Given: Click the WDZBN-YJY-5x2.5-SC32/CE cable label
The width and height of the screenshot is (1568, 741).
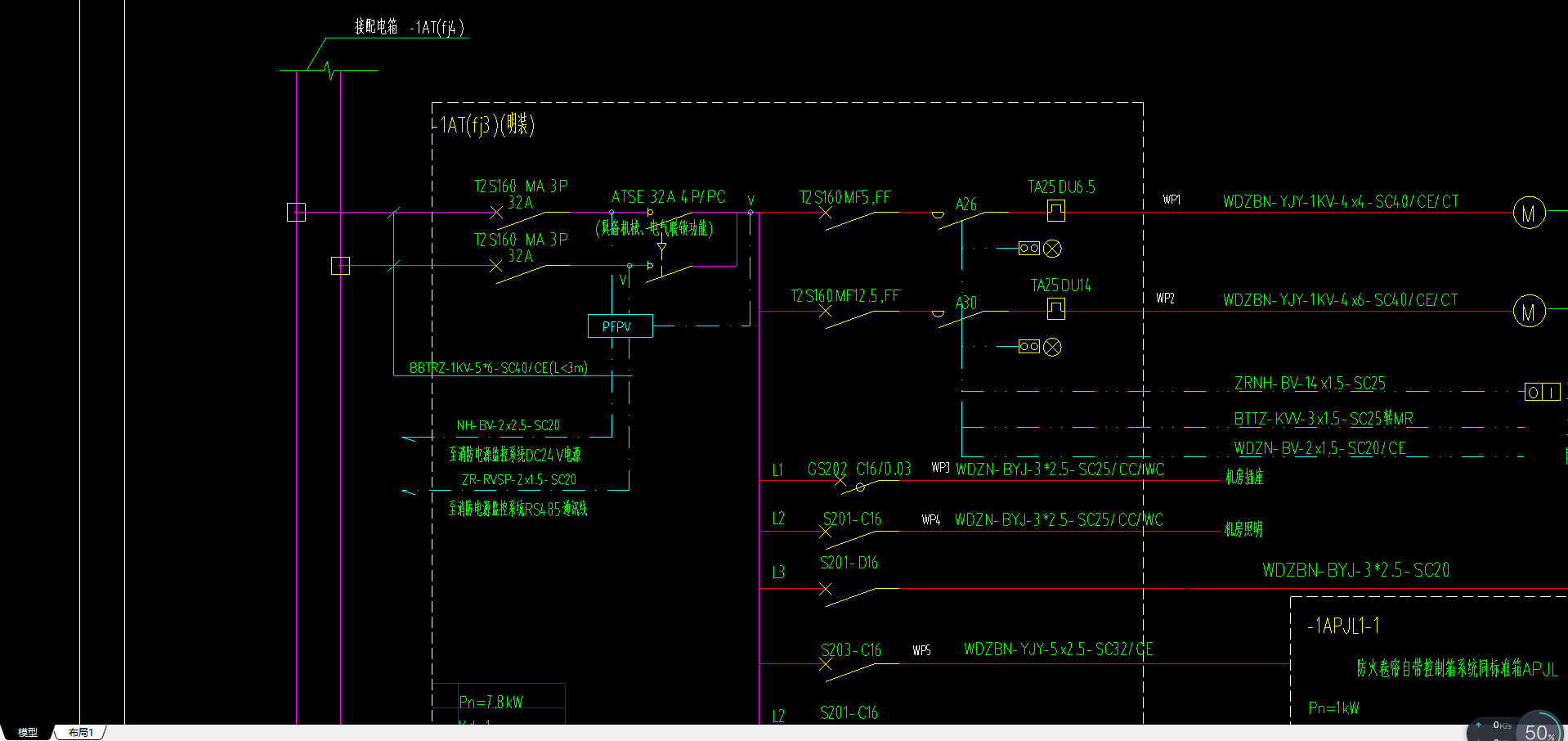Looking at the screenshot, I should 1059,649.
